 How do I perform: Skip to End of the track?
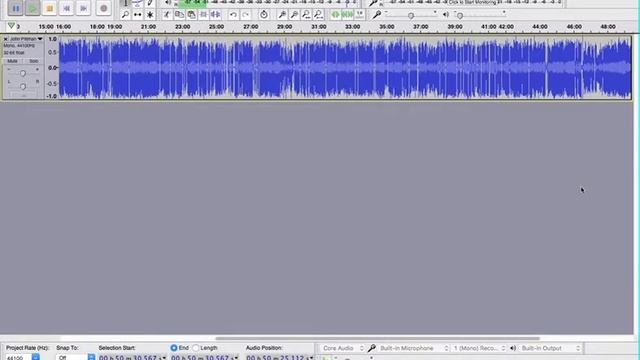[83, 8]
